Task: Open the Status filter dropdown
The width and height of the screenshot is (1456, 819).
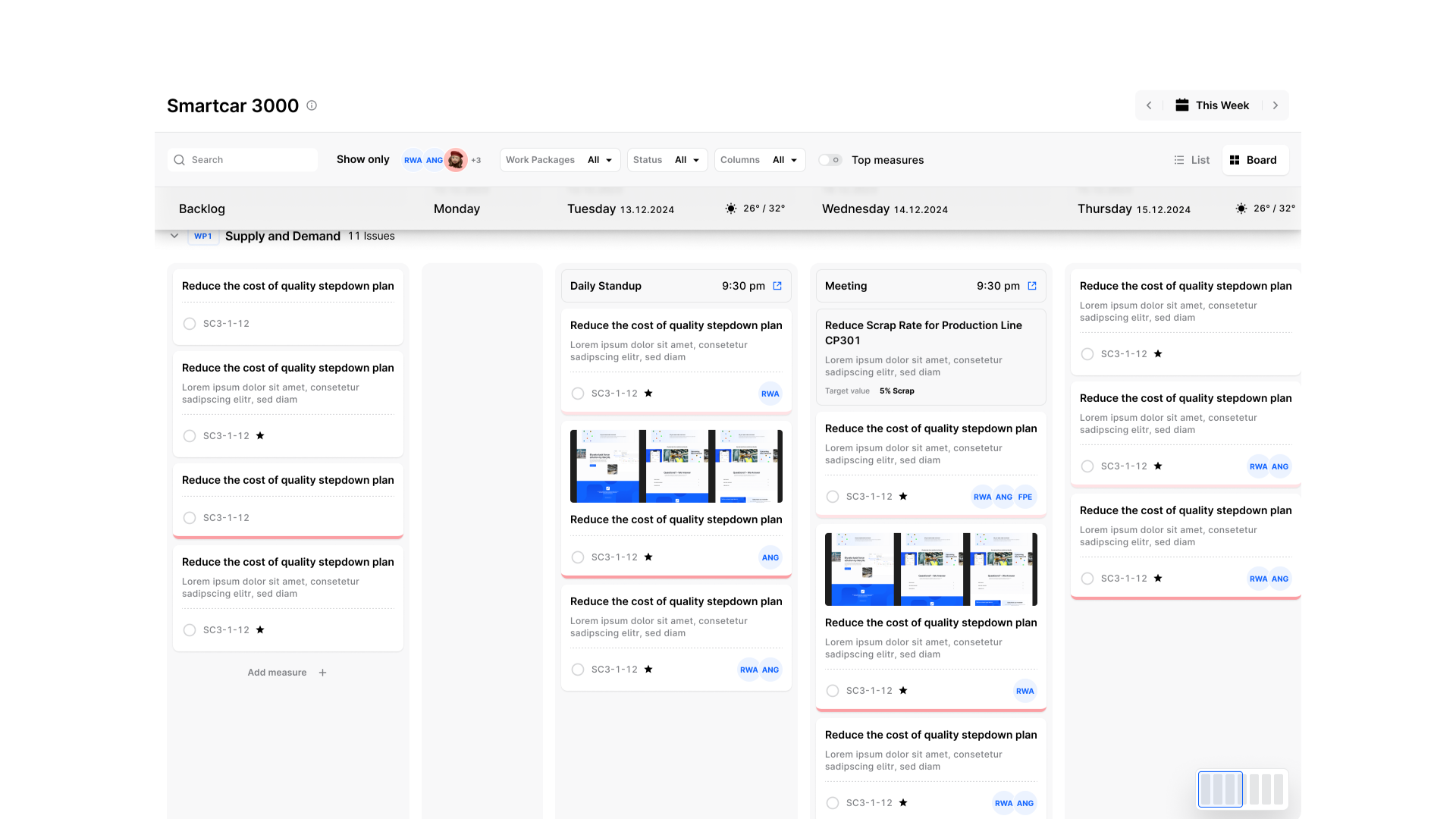Action: (x=667, y=160)
